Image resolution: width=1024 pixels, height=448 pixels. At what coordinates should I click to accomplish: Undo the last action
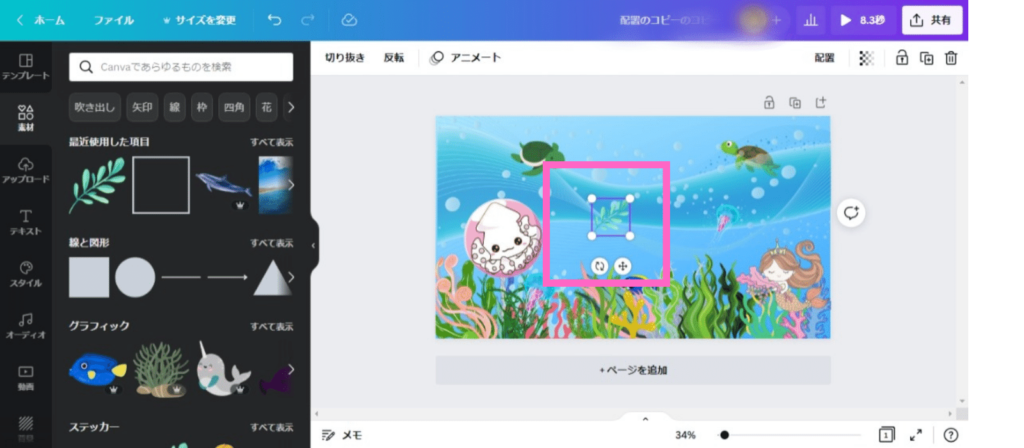pyautogui.click(x=274, y=20)
